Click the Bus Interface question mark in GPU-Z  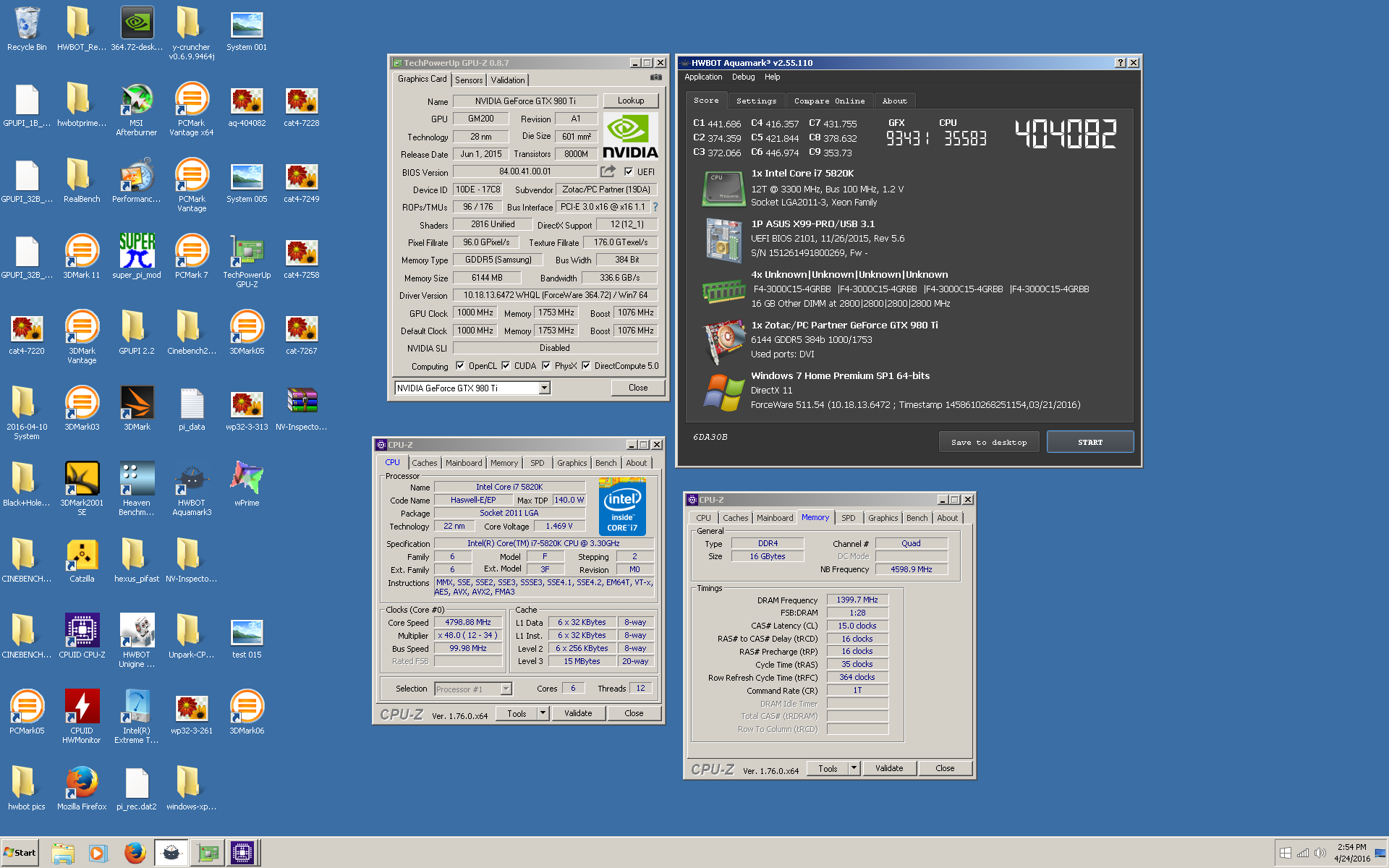[655, 207]
